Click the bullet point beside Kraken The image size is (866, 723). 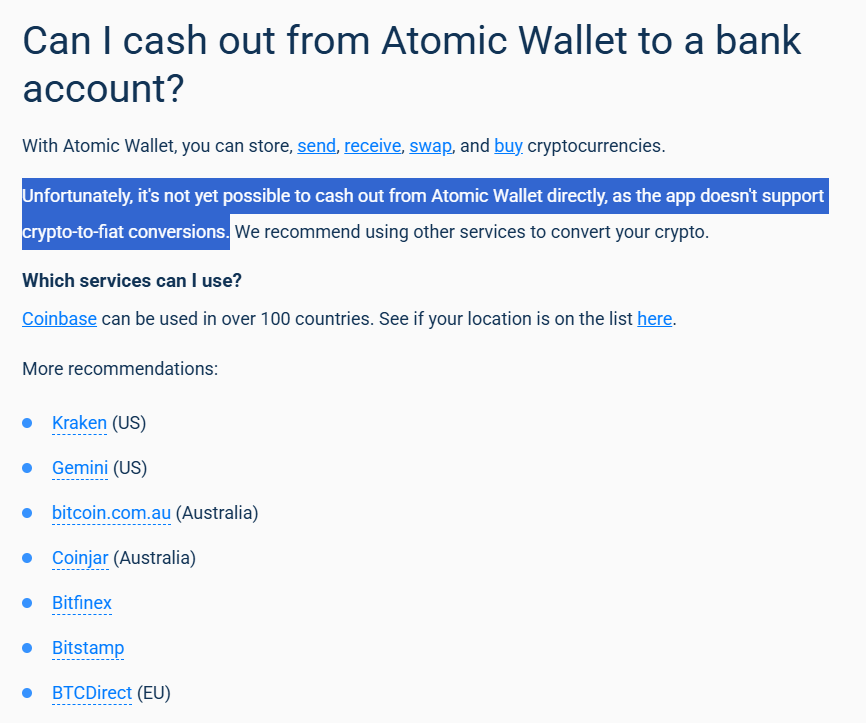point(28,423)
